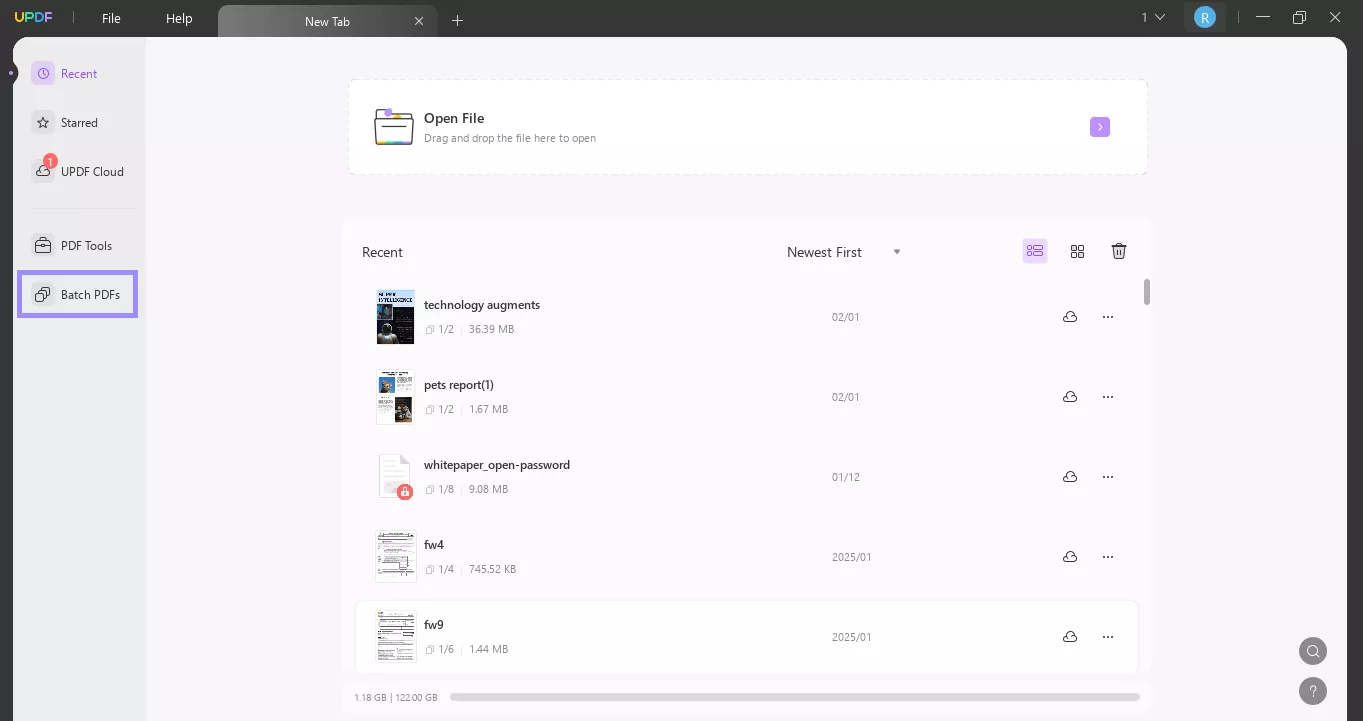Image resolution: width=1363 pixels, height=721 pixels.
Task: Click the Open File label
Action: tap(454, 118)
